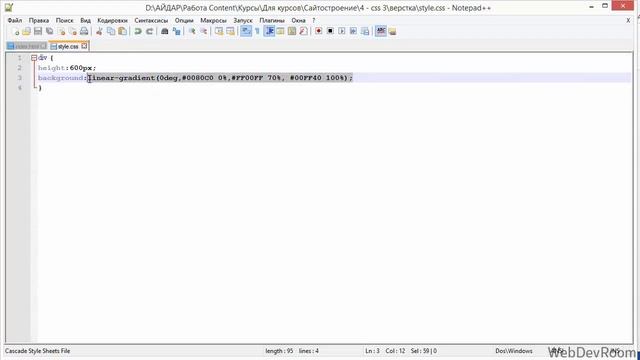The width and height of the screenshot is (640, 360).
Task: Open the Запуск menu
Action: [243, 20]
